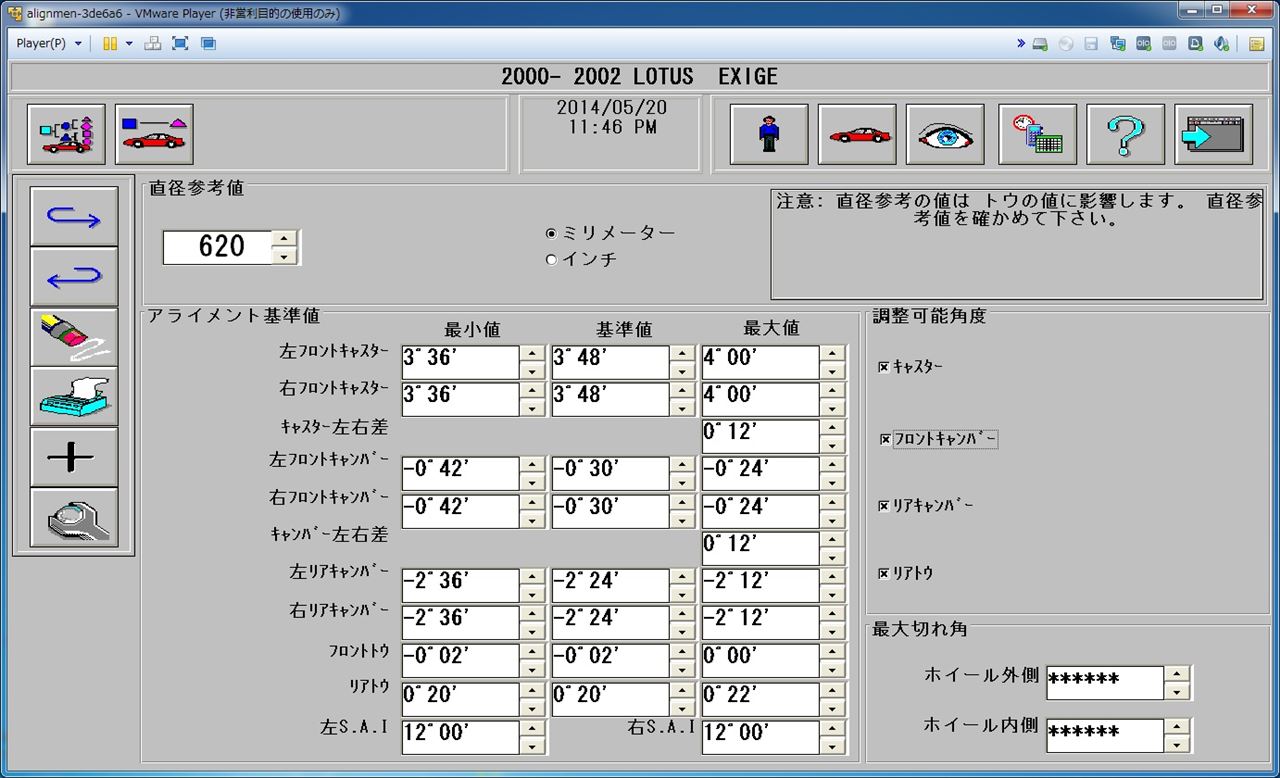Click the VMware CD/DVD device icon
This screenshot has width=1280, height=778.
[x=1066, y=44]
